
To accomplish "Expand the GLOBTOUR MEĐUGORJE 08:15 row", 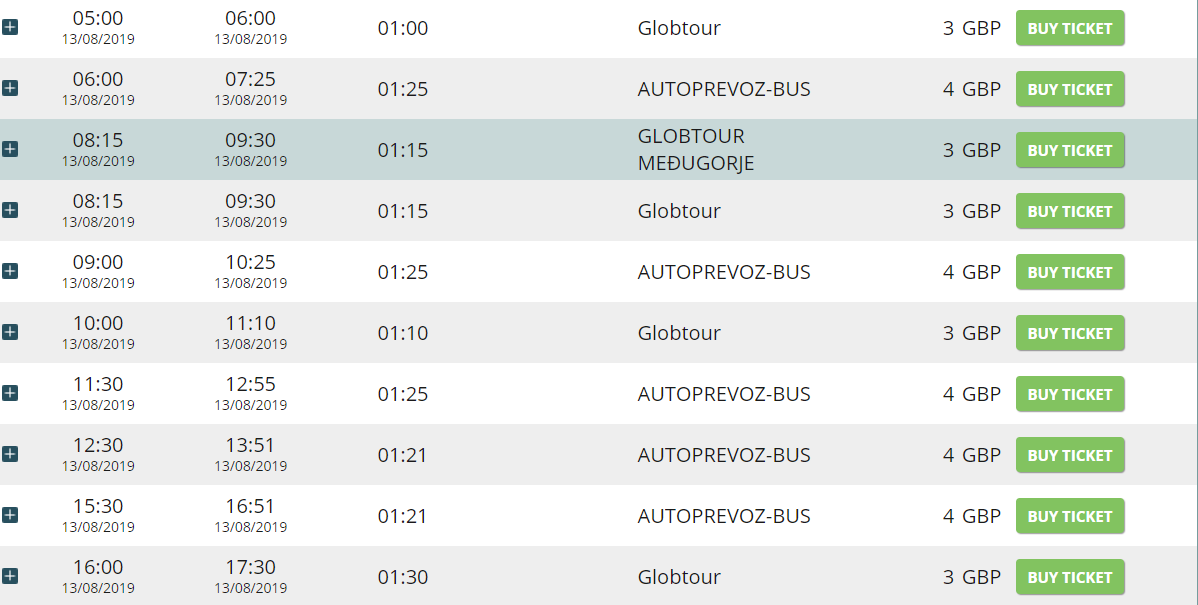I will [10, 149].
